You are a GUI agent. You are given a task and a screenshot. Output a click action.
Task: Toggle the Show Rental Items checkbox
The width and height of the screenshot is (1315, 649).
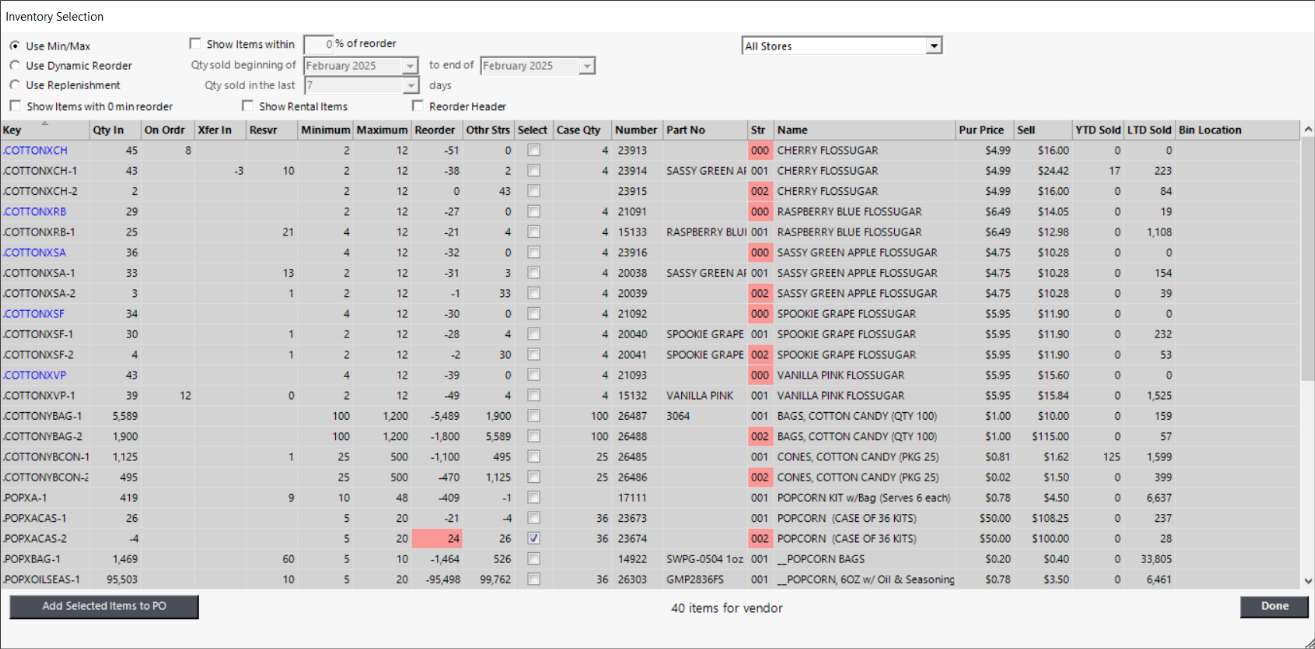click(248, 107)
